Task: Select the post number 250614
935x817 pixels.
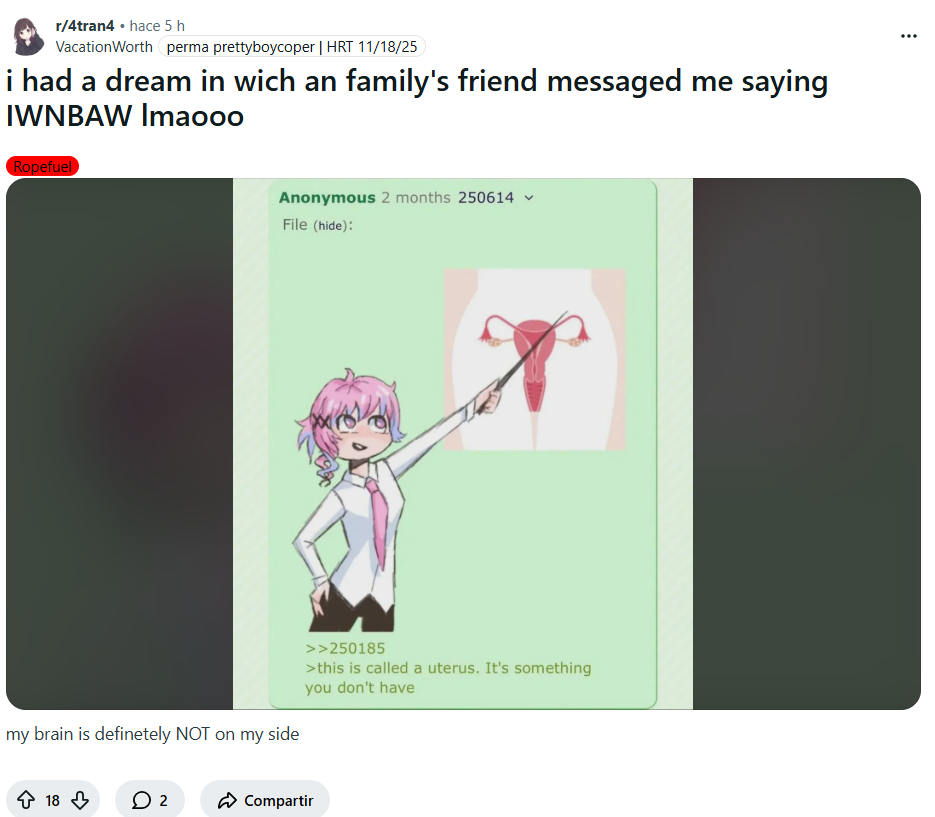Action: 485,198
